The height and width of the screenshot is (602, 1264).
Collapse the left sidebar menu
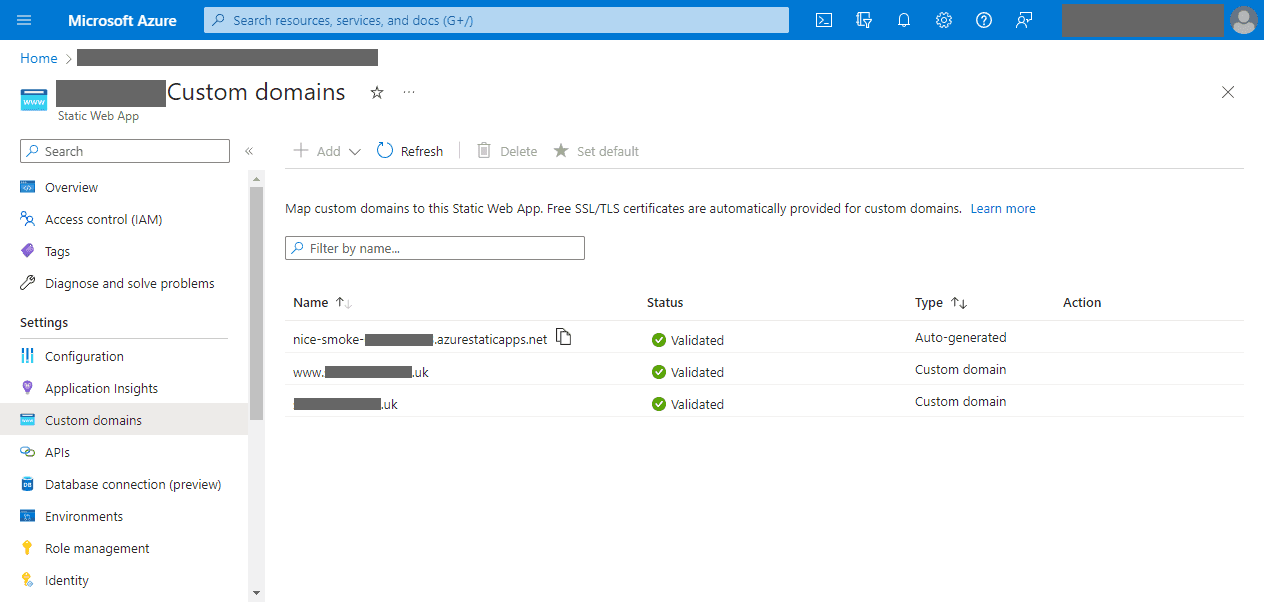click(x=249, y=151)
